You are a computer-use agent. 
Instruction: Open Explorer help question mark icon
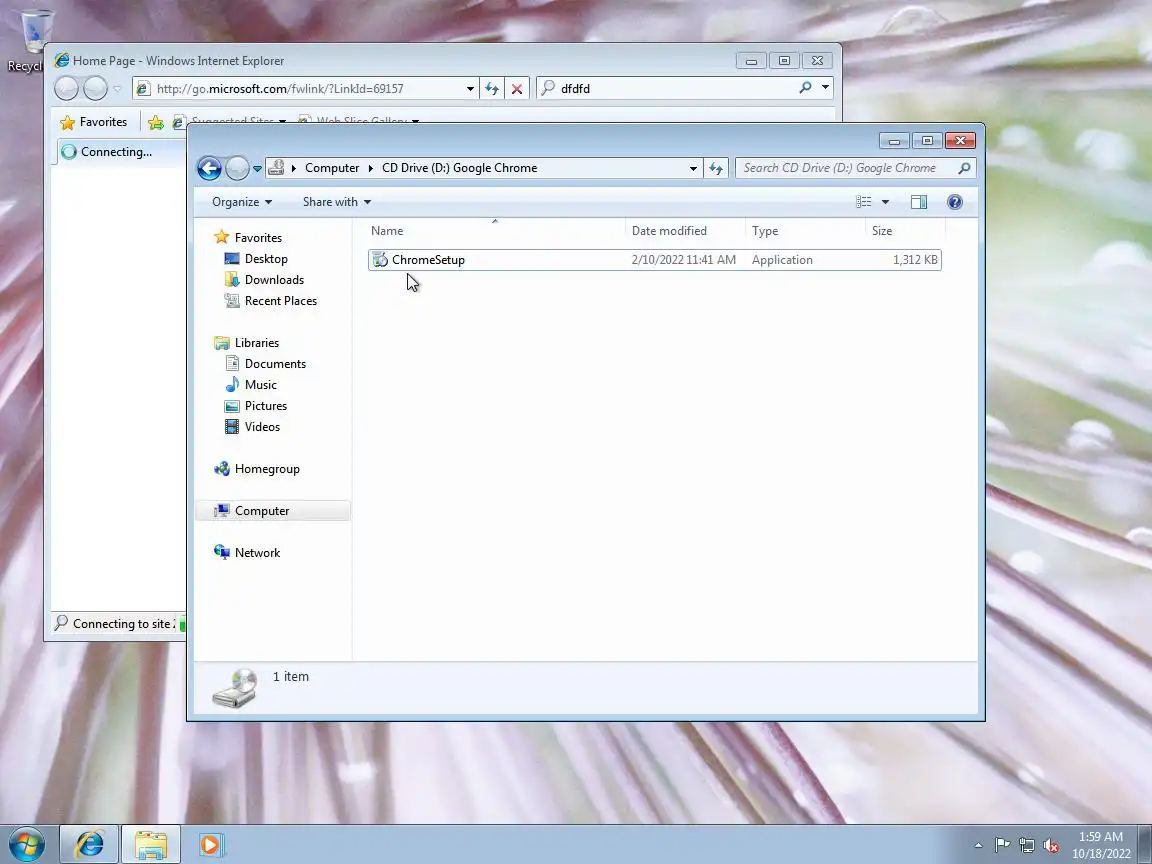(x=954, y=202)
